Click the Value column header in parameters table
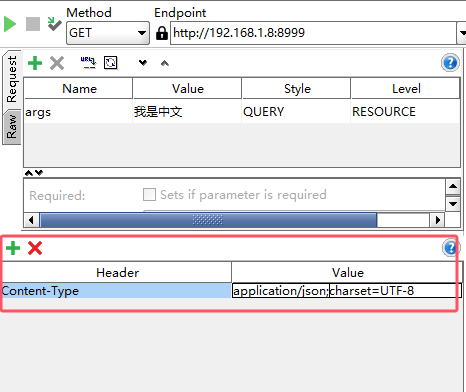The width and height of the screenshot is (466, 392). (187, 89)
